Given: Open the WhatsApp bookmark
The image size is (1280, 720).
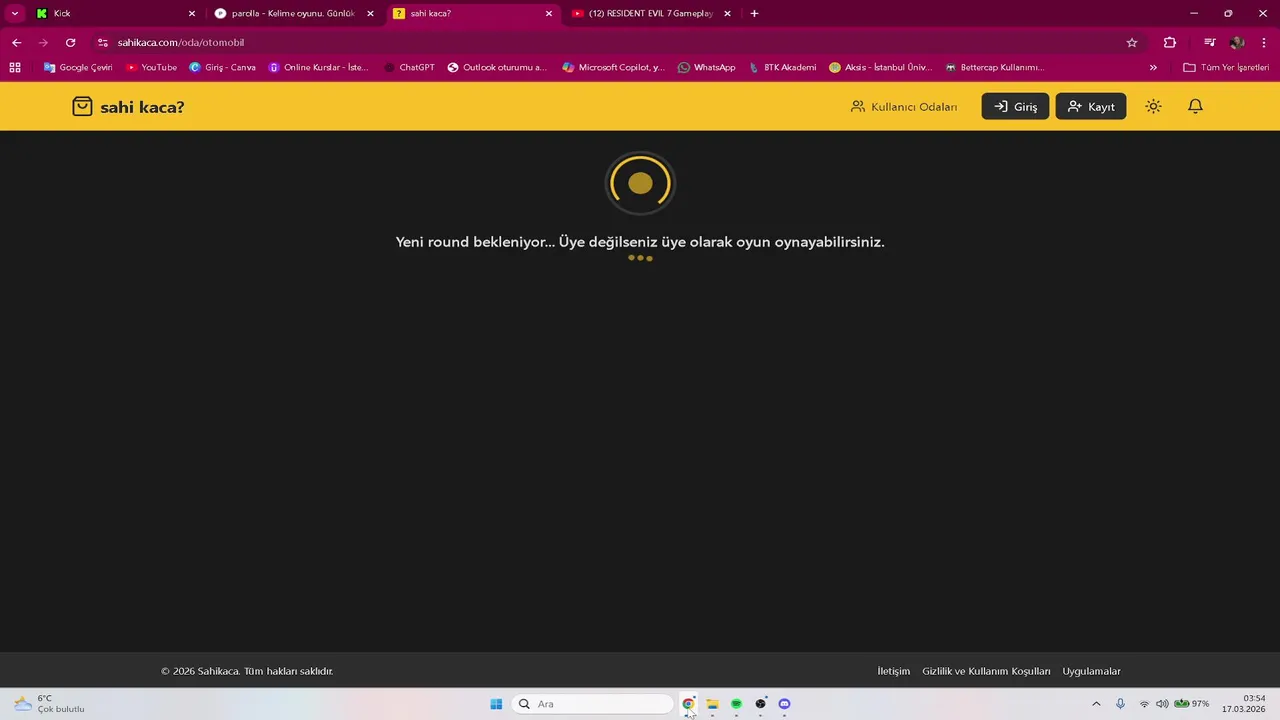Looking at the screenshot, I should [x=706, y=68].
